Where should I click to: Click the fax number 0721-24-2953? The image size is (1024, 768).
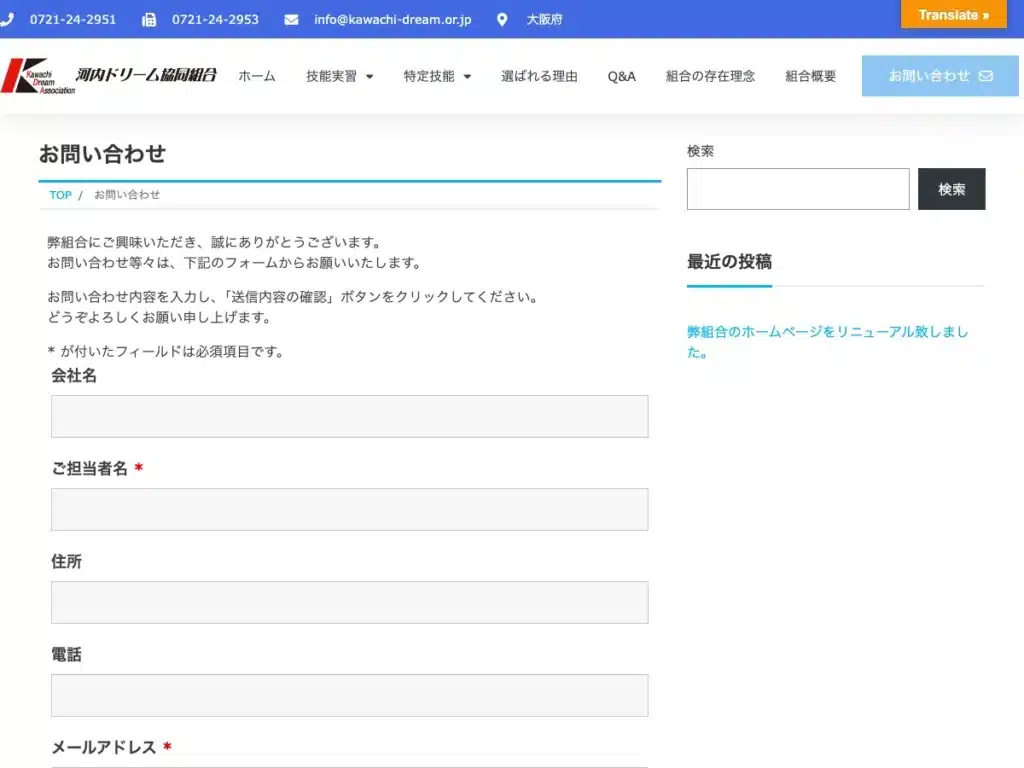pos(215,20)
